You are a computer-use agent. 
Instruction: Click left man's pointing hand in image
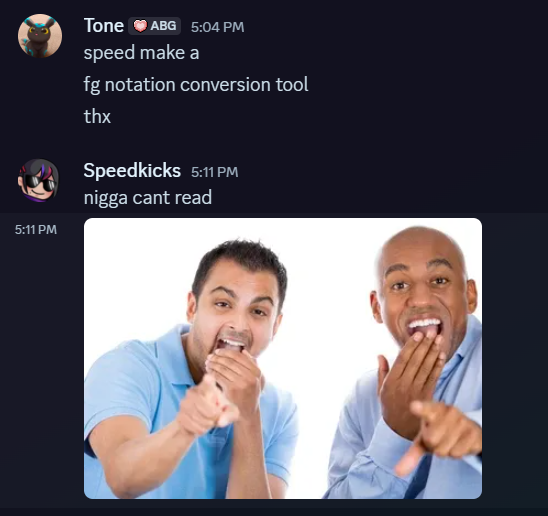[x=208, y=406]
